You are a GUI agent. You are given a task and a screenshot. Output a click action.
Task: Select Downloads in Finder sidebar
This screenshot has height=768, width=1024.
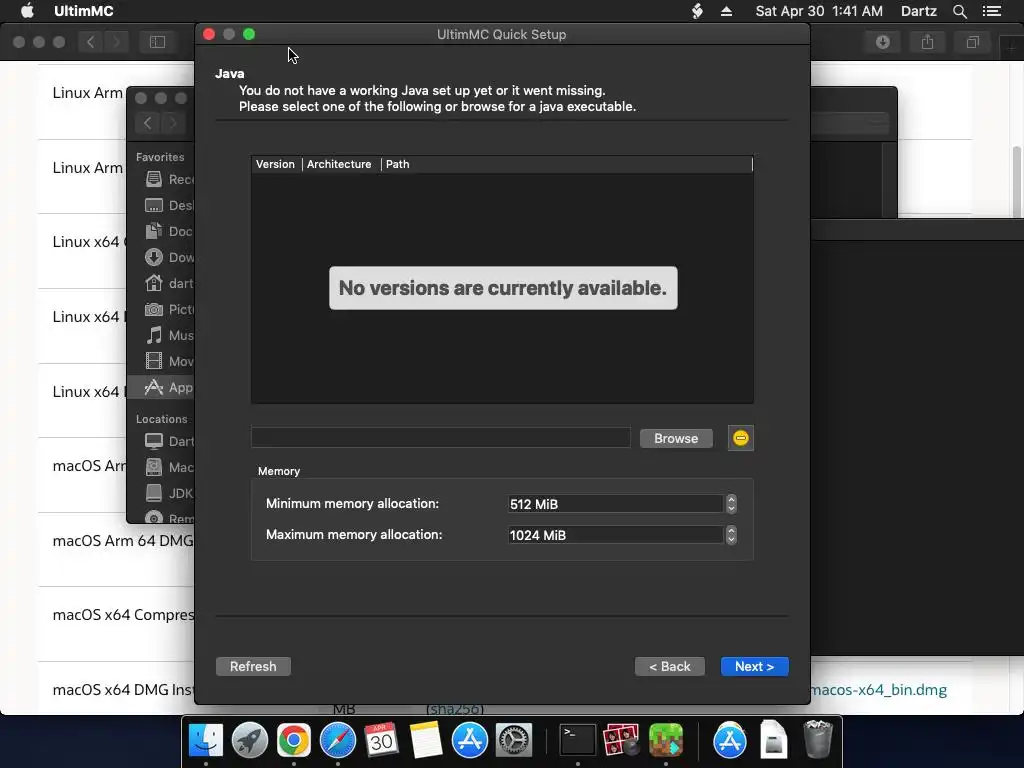click(168, 257)
